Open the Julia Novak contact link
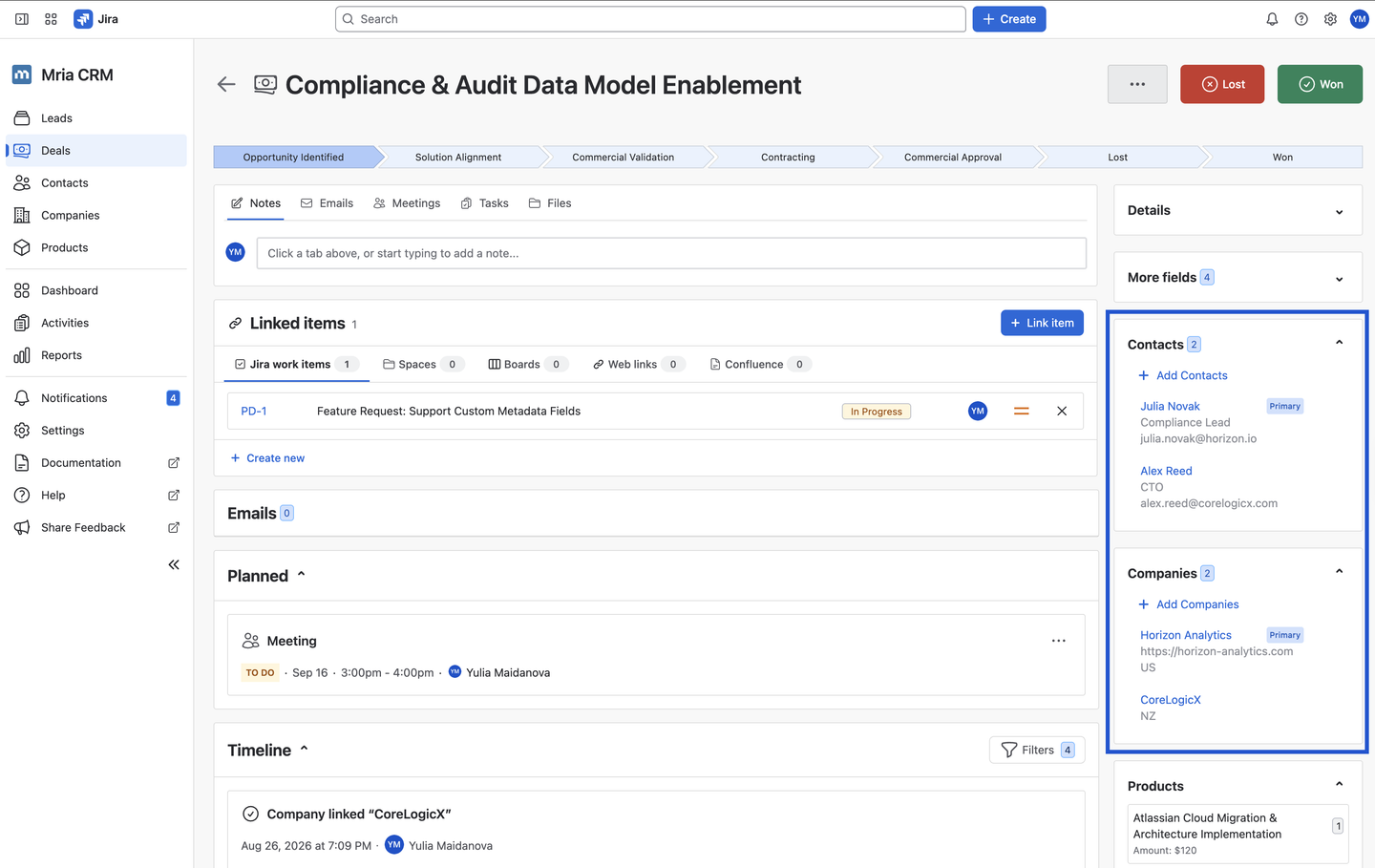This screenshot has width=1375, height=868. [x=1170, y=407]
